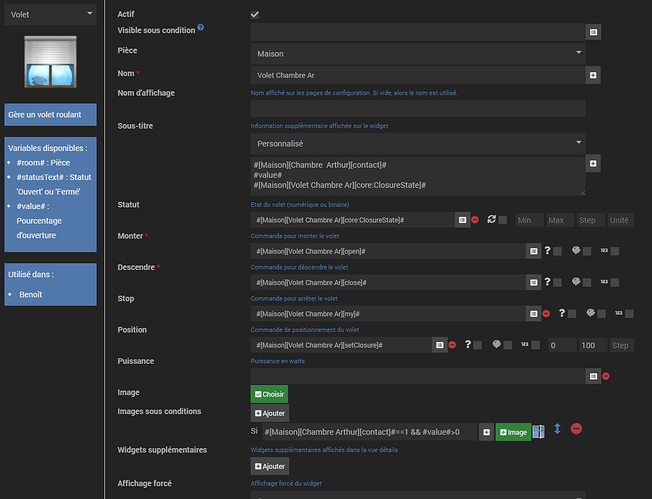Toggle the question-mark checkbox in Monter row
Image resolution: width=652 pixels, height=499 pixels.
[558, 251]
